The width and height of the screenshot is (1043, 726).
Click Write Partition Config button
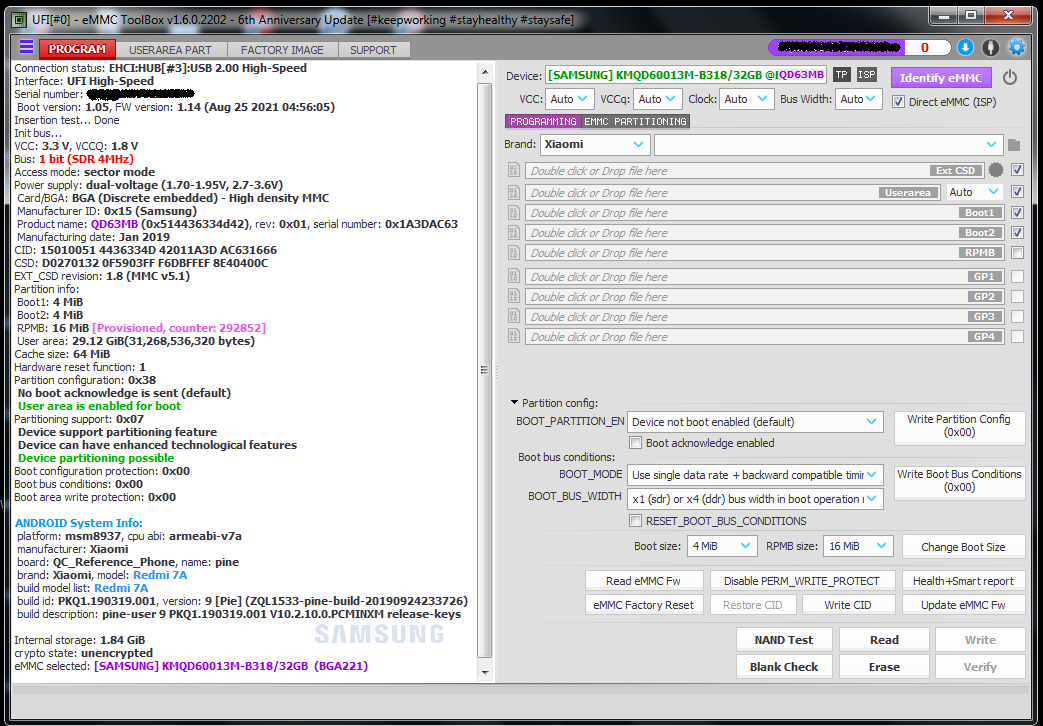click(959, 426)
